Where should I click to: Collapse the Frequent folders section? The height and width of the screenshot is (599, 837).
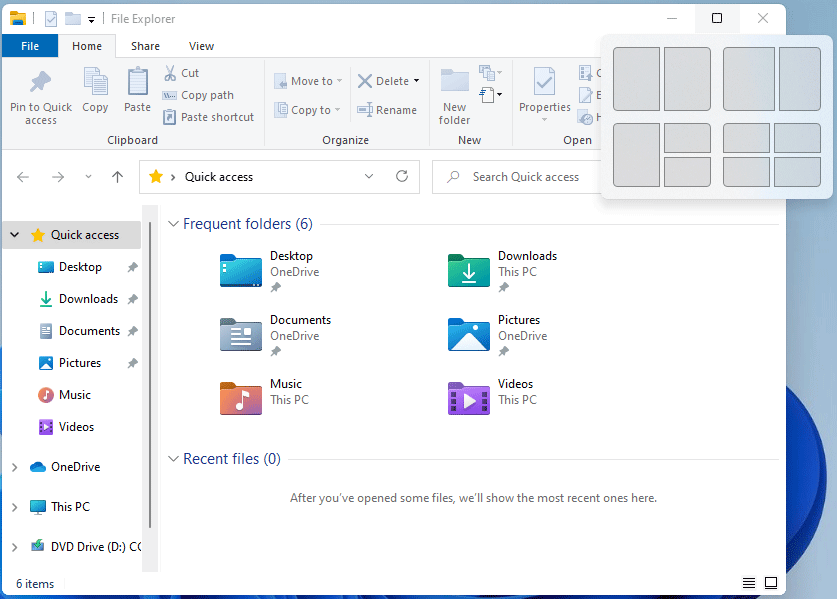(x=174, y=224)
